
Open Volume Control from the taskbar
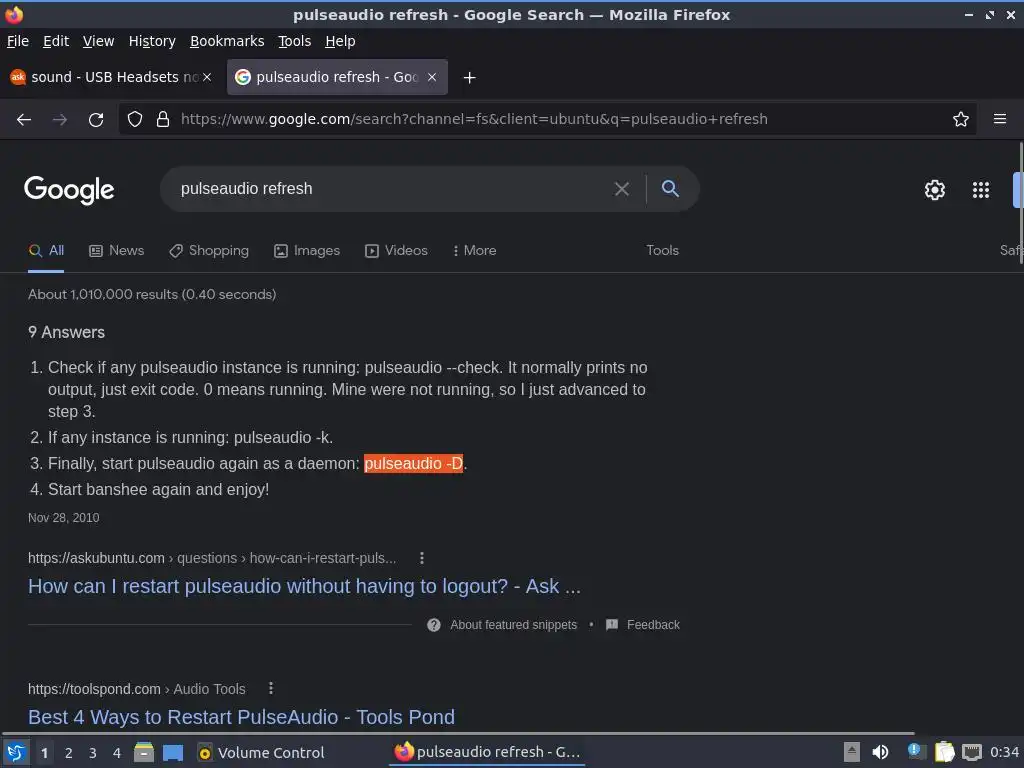click(261, 752)
